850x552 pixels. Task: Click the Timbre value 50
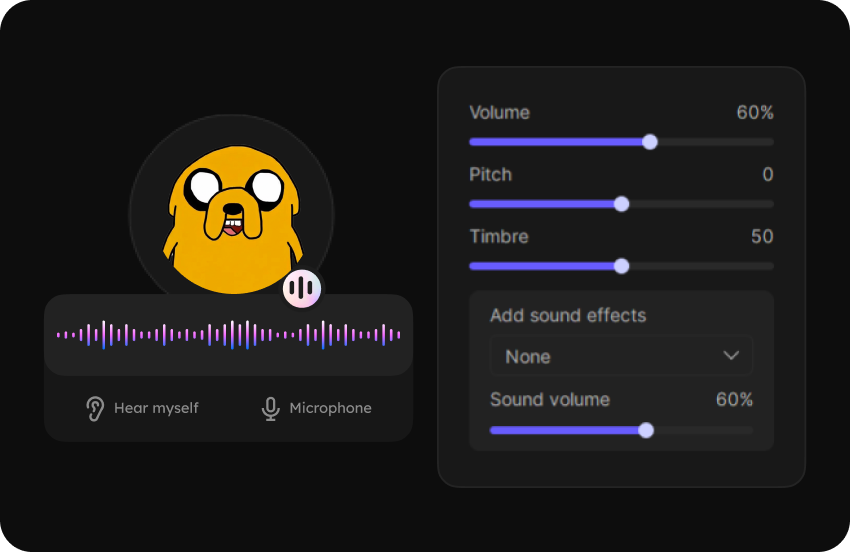point(762,236)
